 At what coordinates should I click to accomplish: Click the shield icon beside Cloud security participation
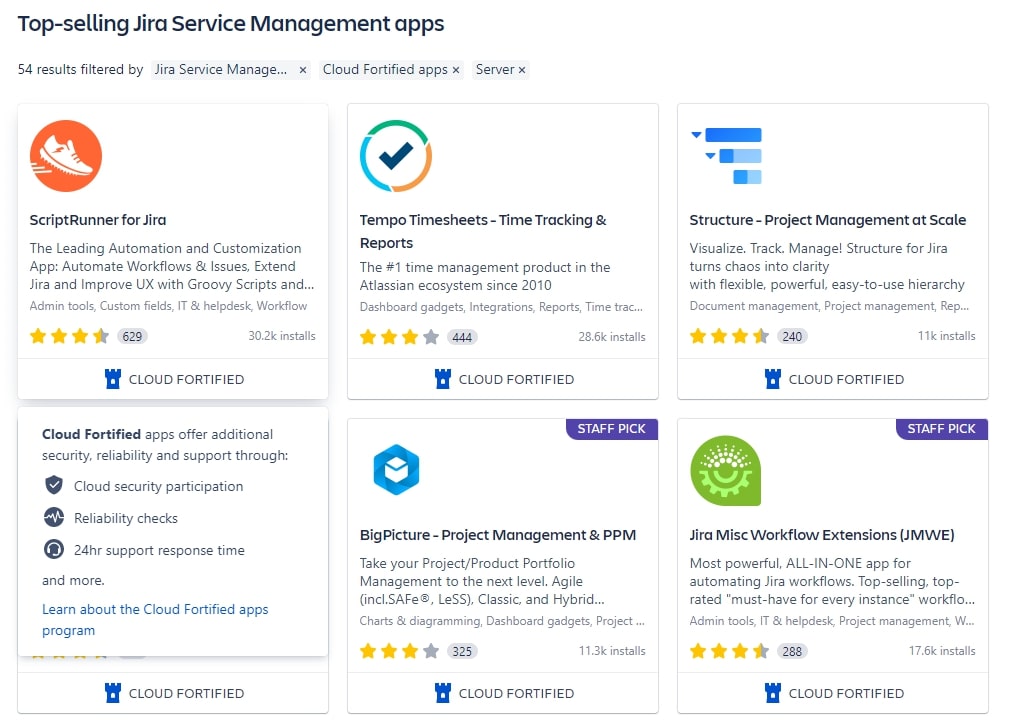[x=54, y=486]
